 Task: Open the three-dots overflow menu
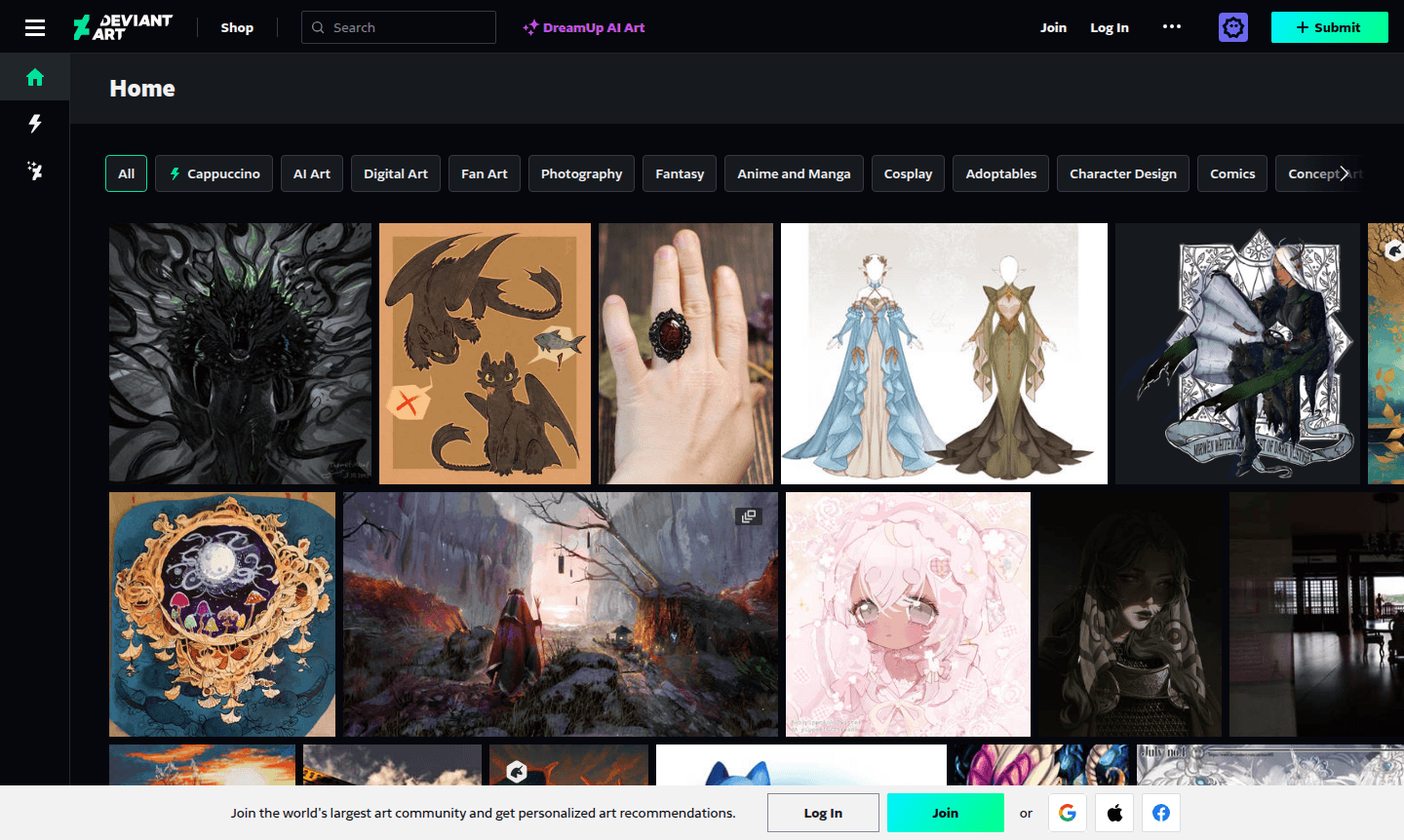click(1171, 26)
